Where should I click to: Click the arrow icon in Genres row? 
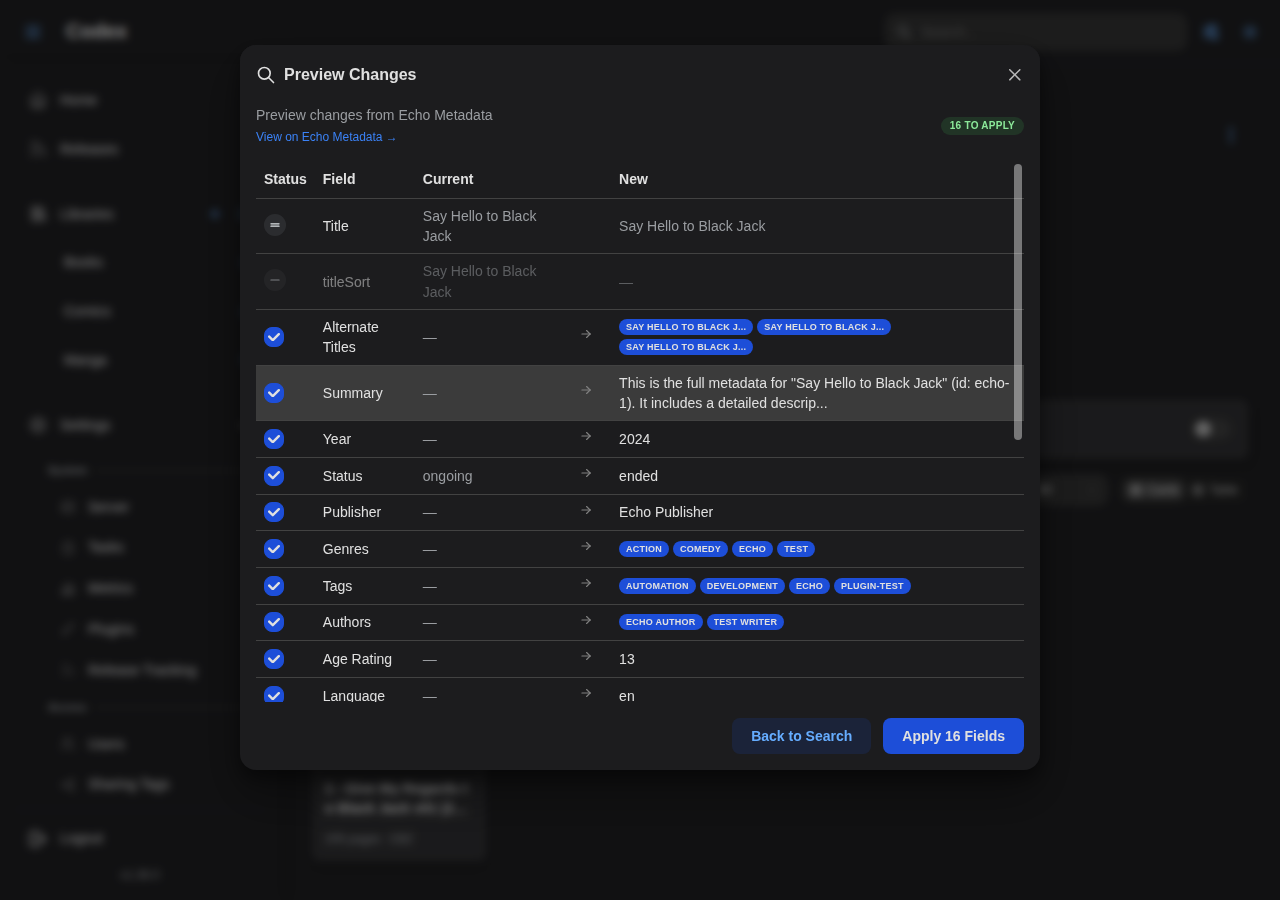click(x=586, y=546)
